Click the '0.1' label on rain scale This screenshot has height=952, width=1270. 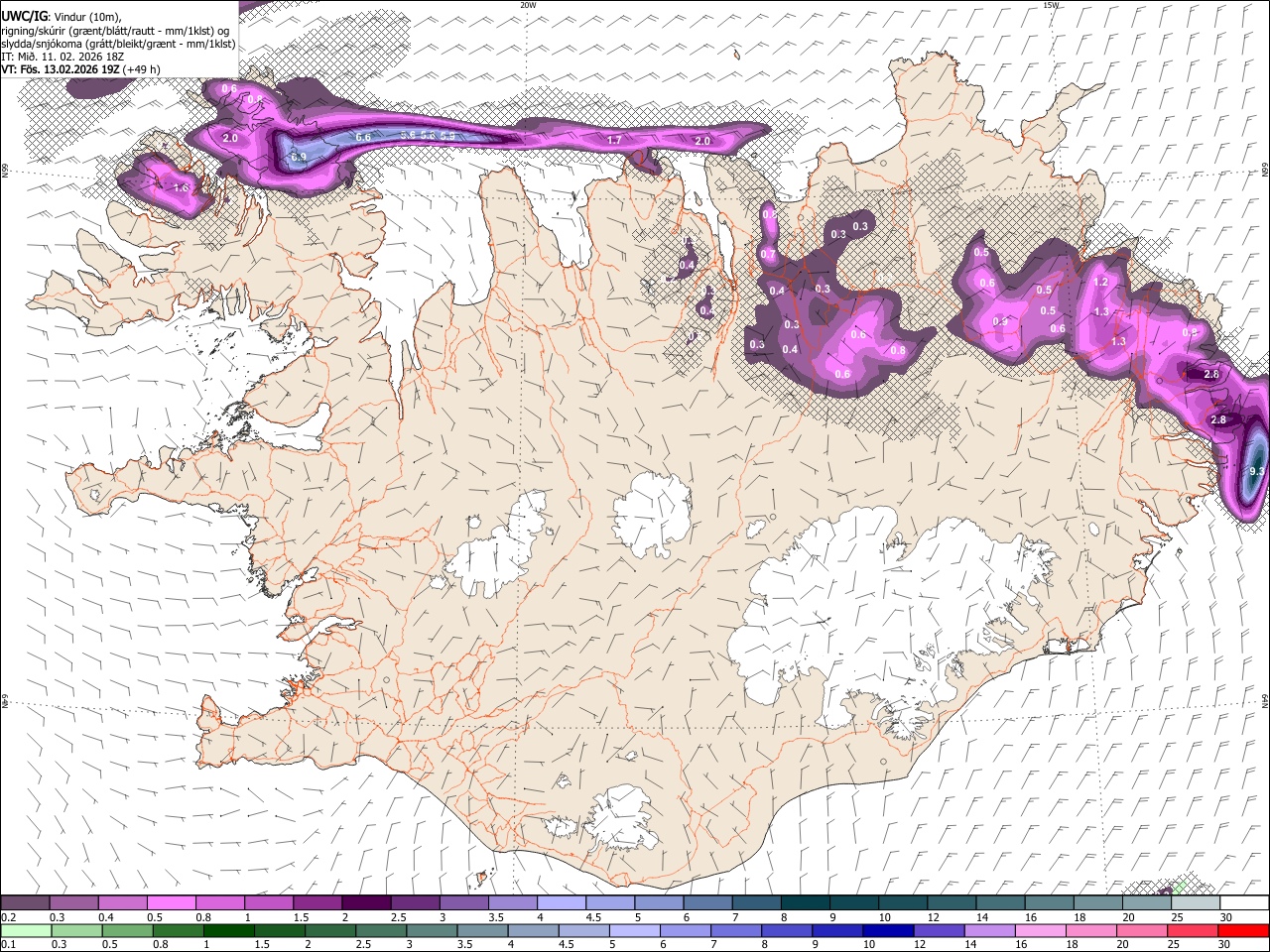(8, 945)
